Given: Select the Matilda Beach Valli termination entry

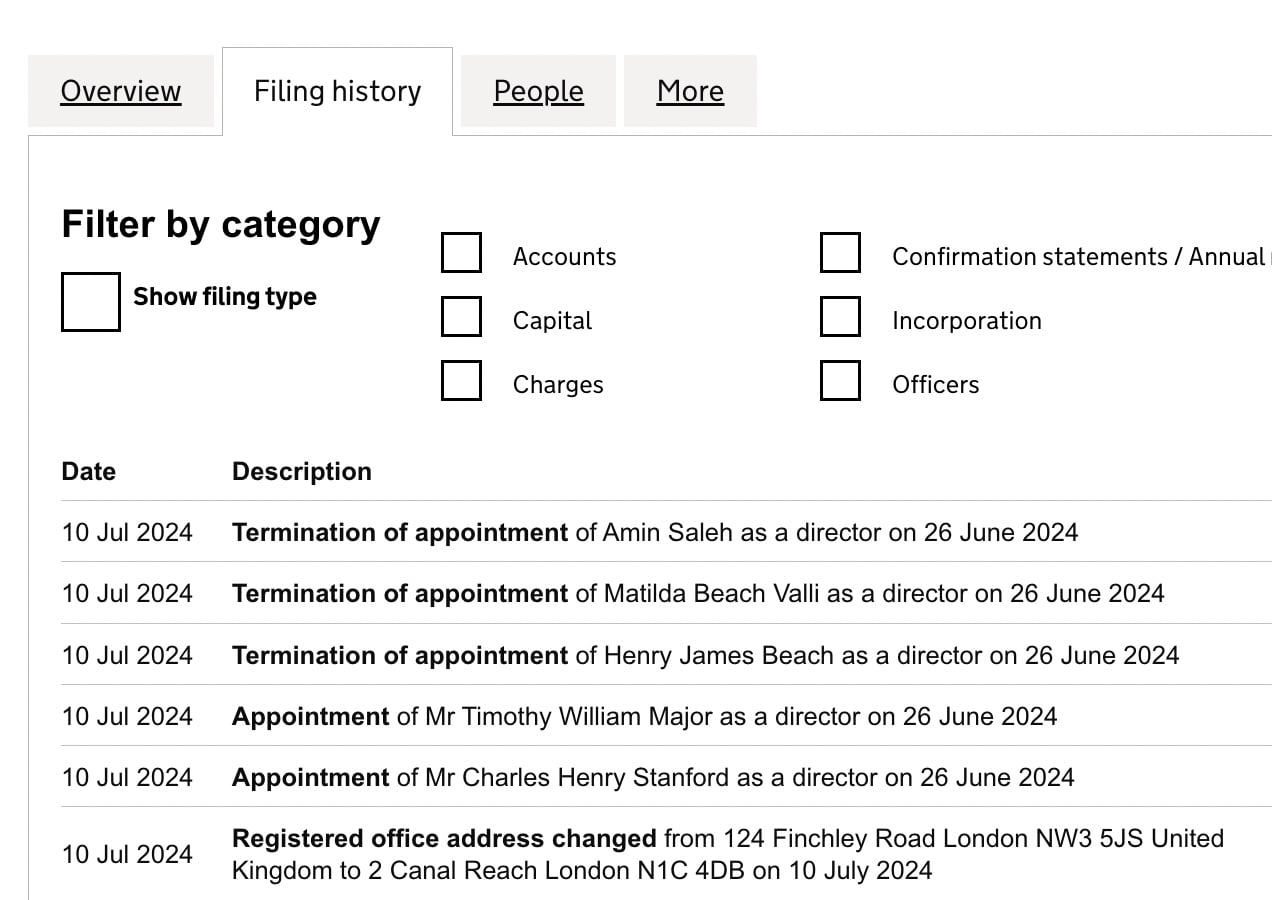Looking at the screenshot, I should pyautogui.click(x=698, y=594).
